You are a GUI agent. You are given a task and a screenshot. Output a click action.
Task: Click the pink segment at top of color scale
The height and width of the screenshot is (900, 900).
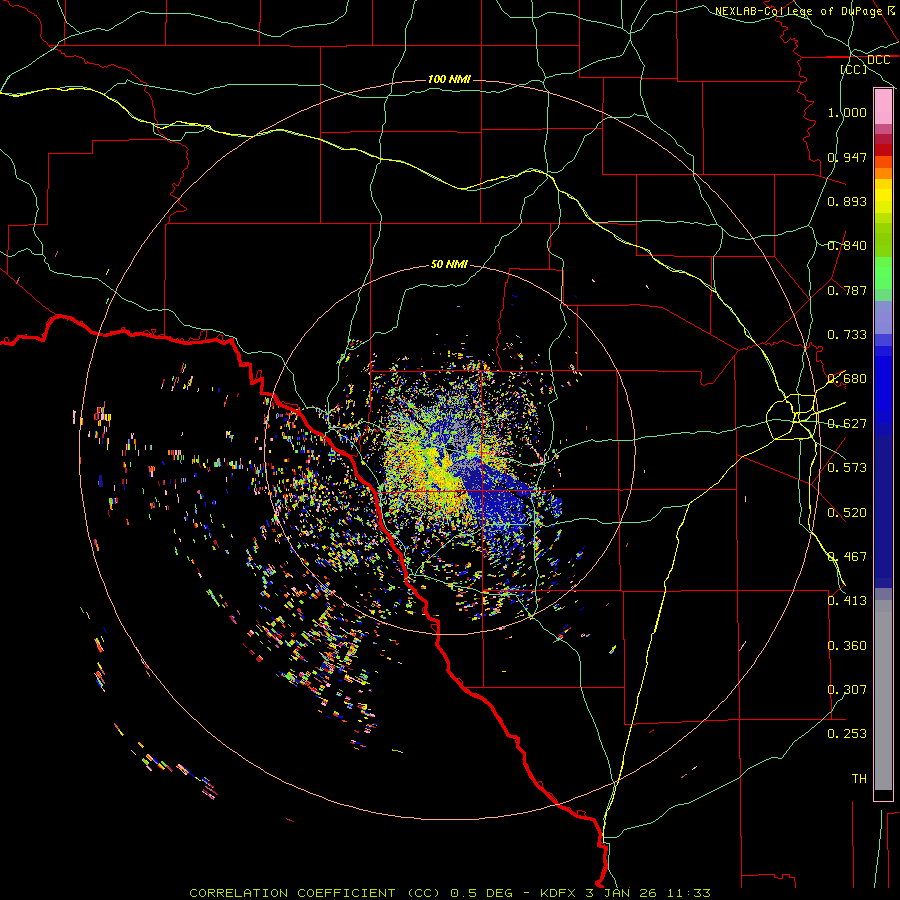click(x=883, y=107)
